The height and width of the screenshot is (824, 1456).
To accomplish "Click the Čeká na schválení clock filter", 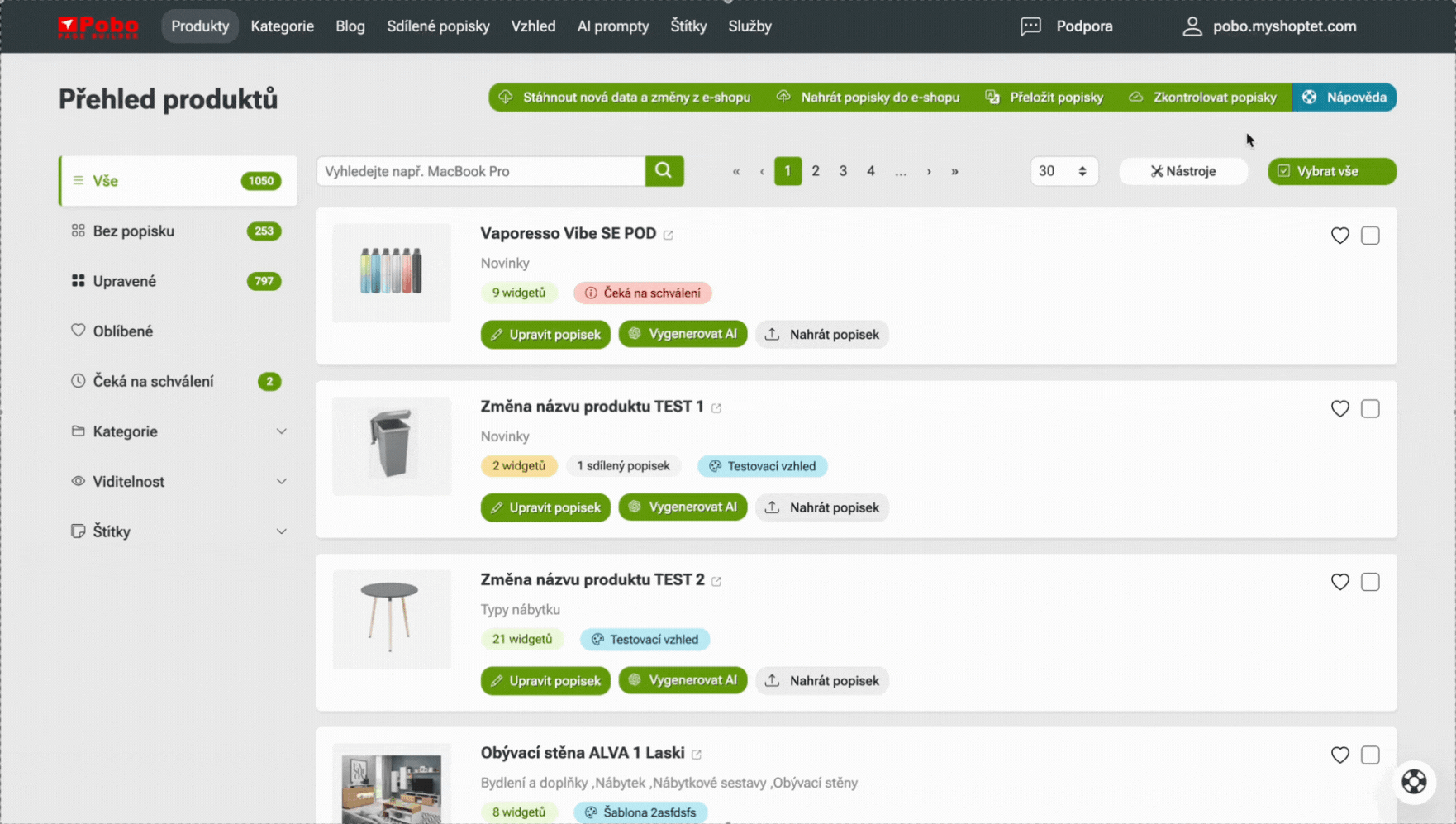I will 77,381.
